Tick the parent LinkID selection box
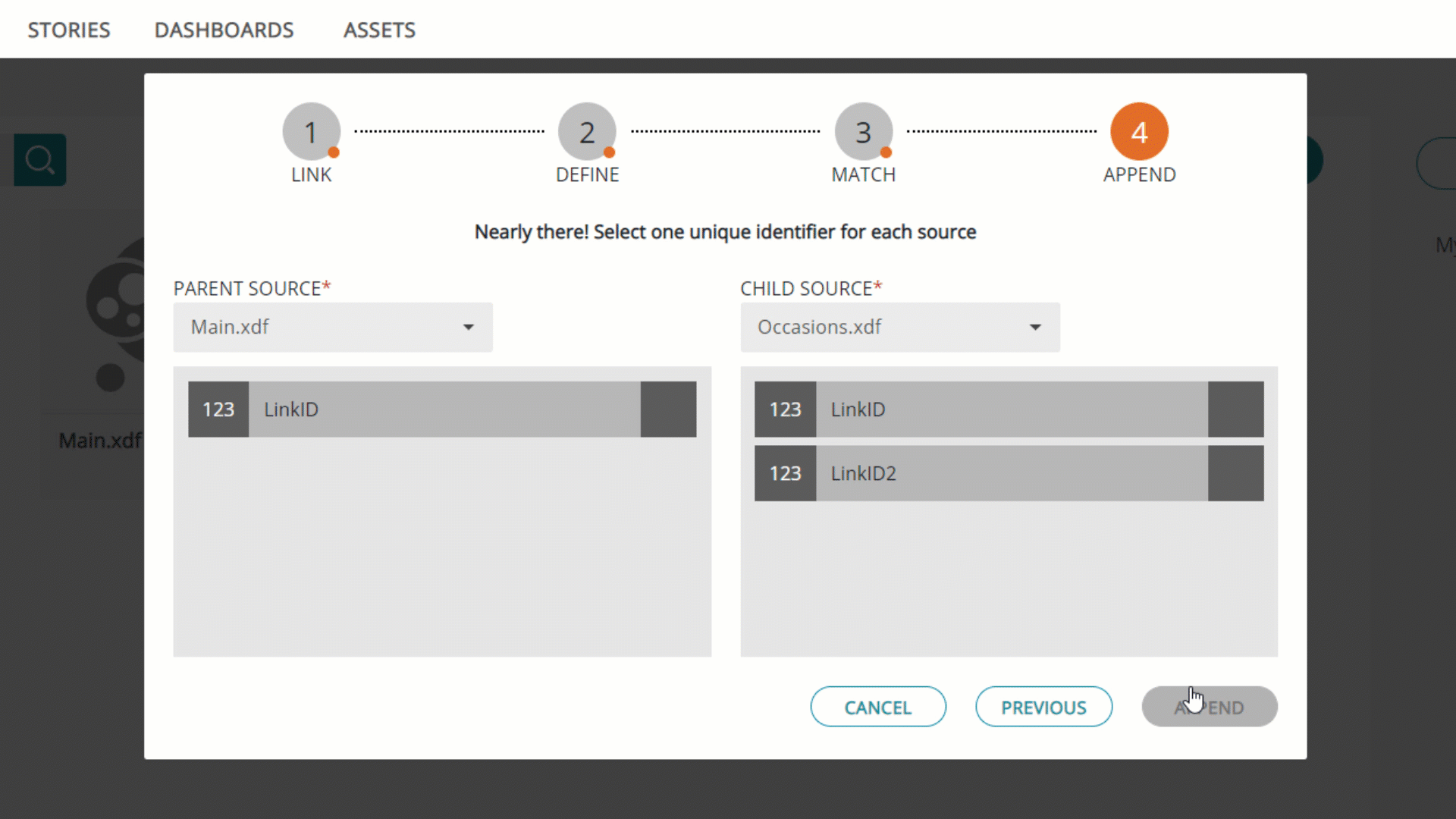Viewport: 1456px width, 819px height. [x=668, y=409]
